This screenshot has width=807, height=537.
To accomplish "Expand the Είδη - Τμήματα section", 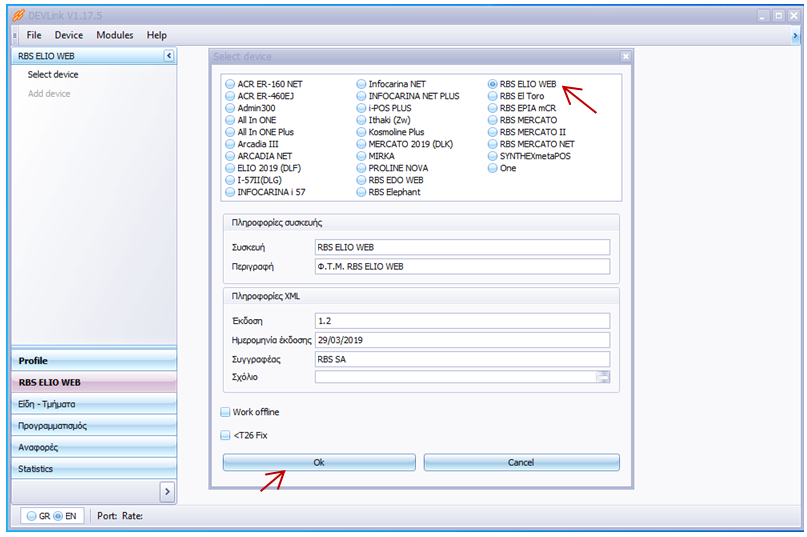I will pos(94,404).
